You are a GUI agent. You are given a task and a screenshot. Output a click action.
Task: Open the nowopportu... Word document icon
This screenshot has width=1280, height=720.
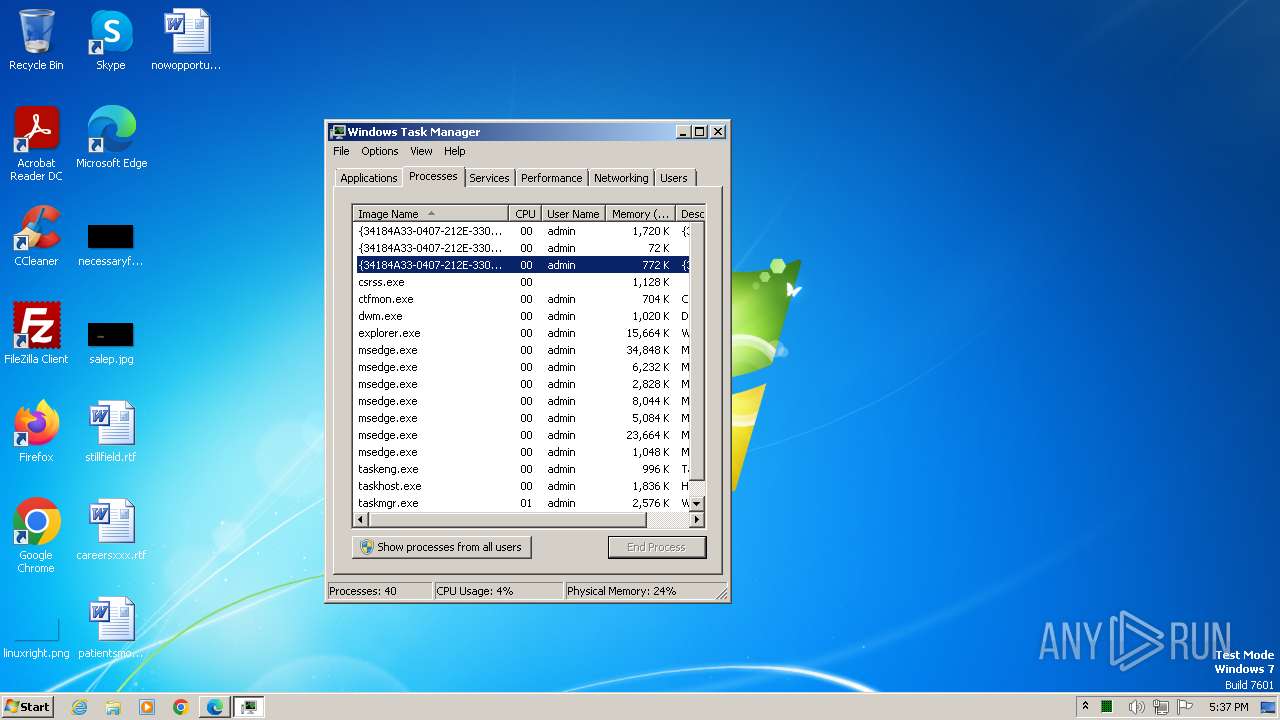(186, 40)
